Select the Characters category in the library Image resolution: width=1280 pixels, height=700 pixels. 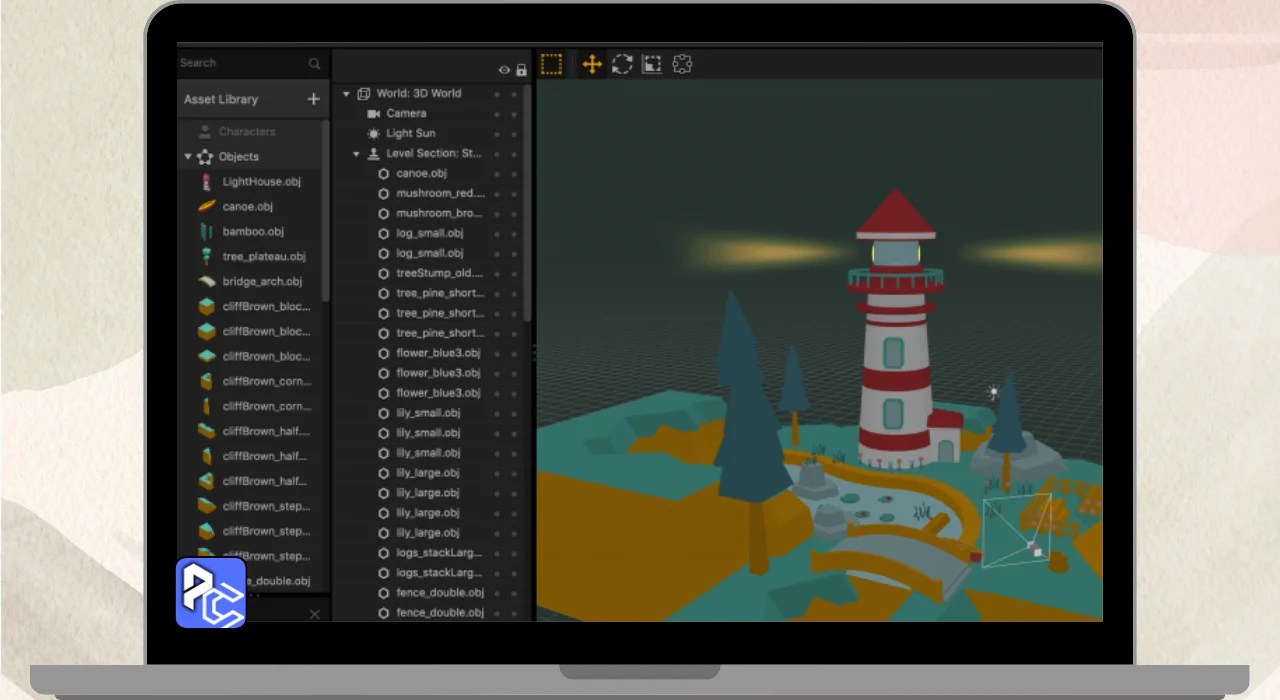point(246,132)
